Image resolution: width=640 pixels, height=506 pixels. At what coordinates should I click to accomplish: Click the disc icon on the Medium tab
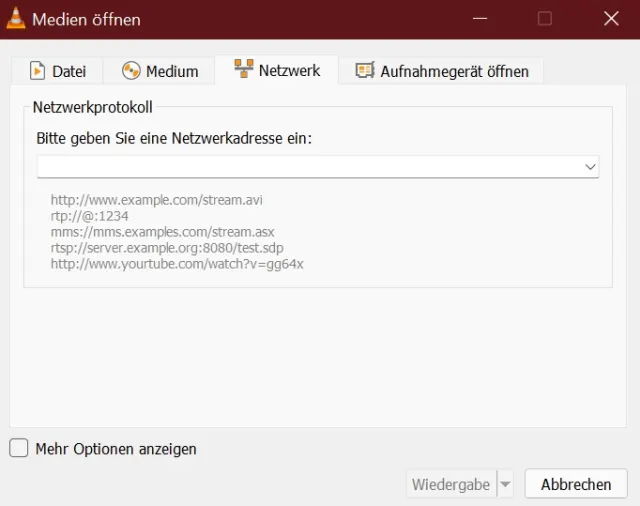[131, 71]
